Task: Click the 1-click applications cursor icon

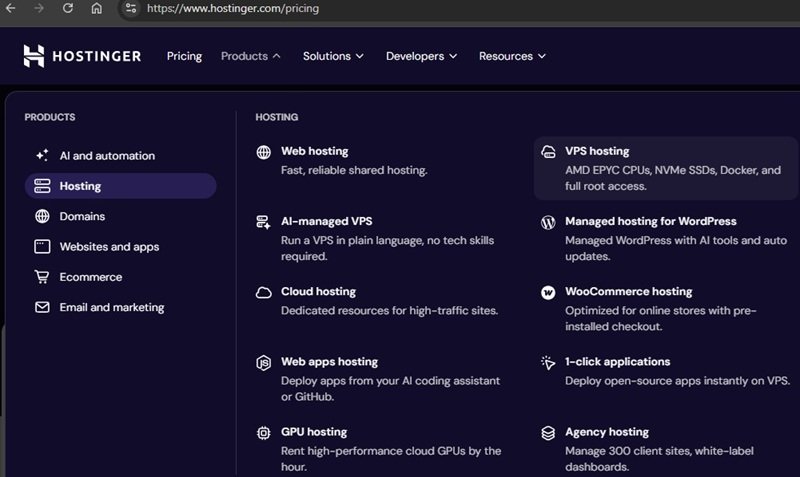Action: (x=548, y=362)
